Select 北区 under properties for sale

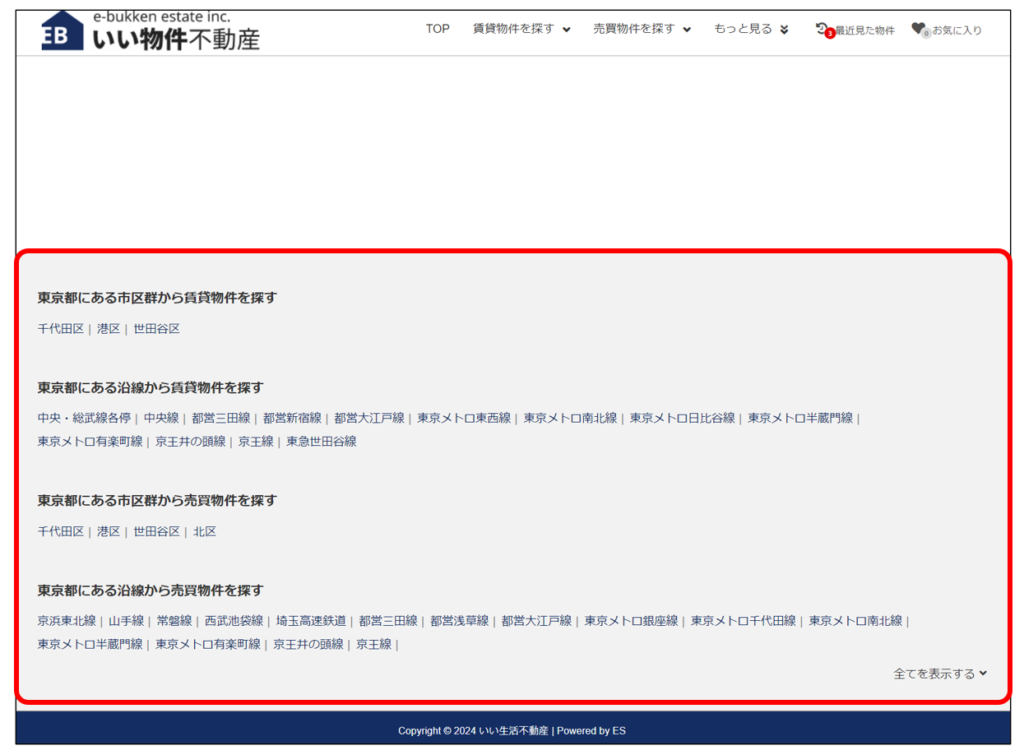pyautogui.click(x=204, y=532)
